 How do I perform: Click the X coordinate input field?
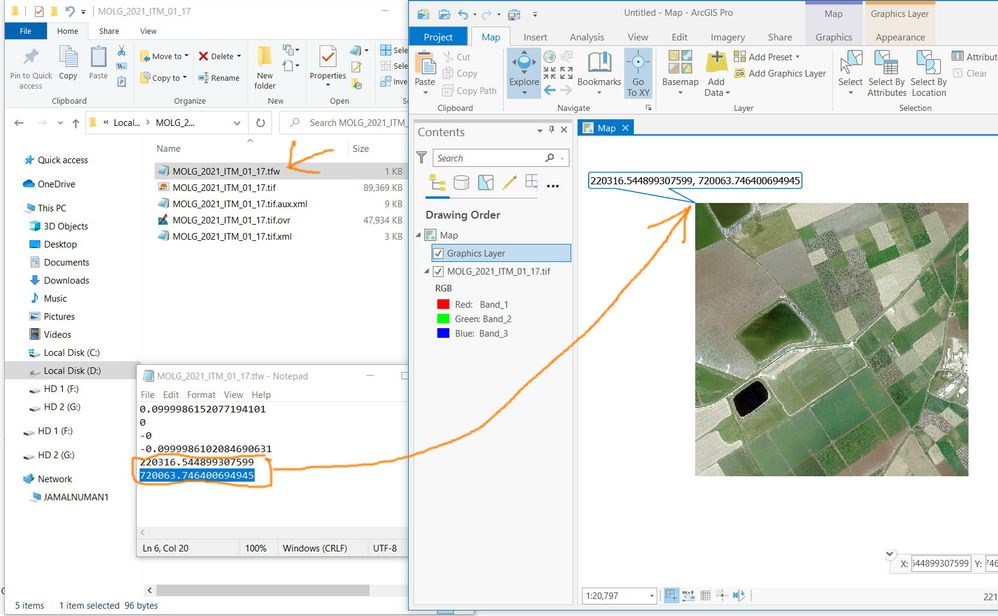941,563
